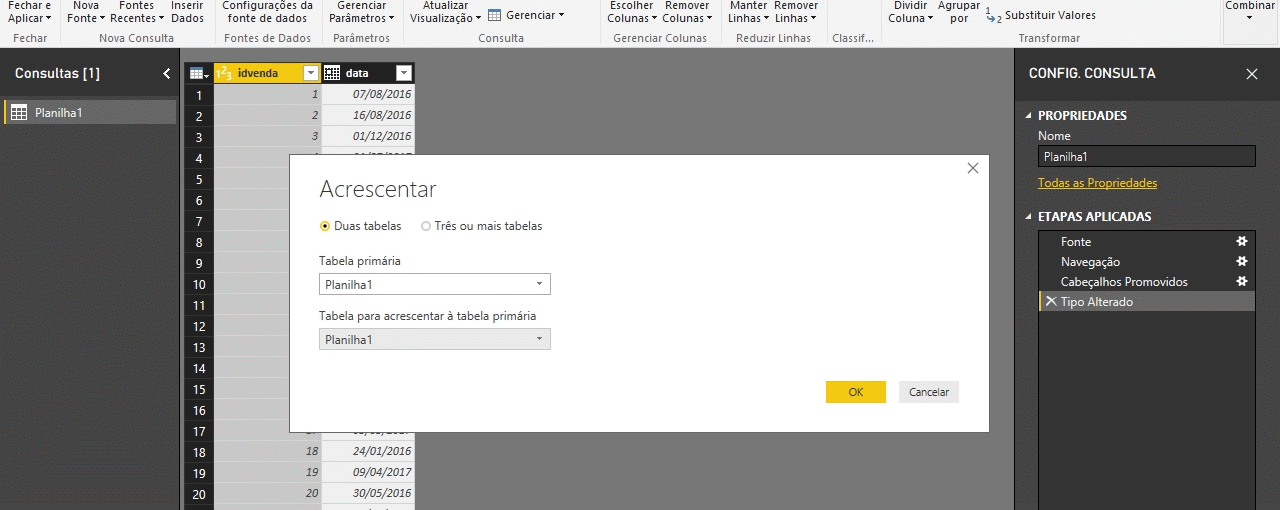Screen dimensions: 1280x510
Task: Click the Cancelar button in the Acrescentar dialog
Action: coord(929,392)
